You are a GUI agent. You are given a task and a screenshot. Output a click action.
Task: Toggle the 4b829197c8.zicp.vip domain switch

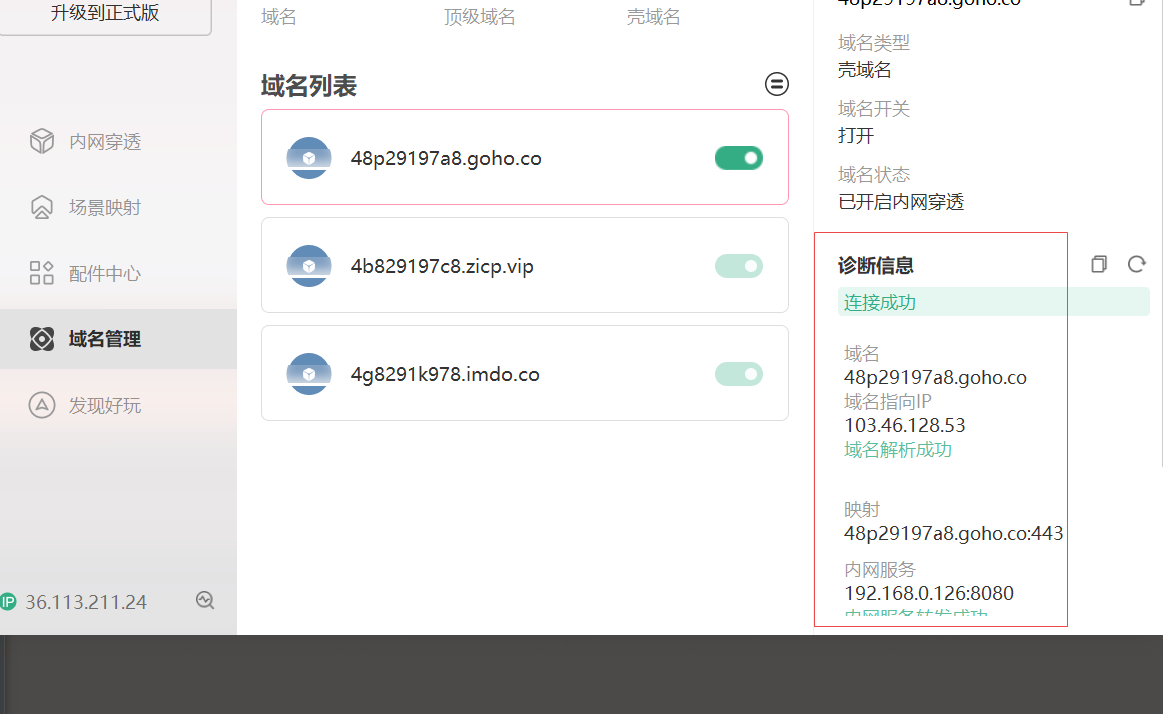pos(739,266)
